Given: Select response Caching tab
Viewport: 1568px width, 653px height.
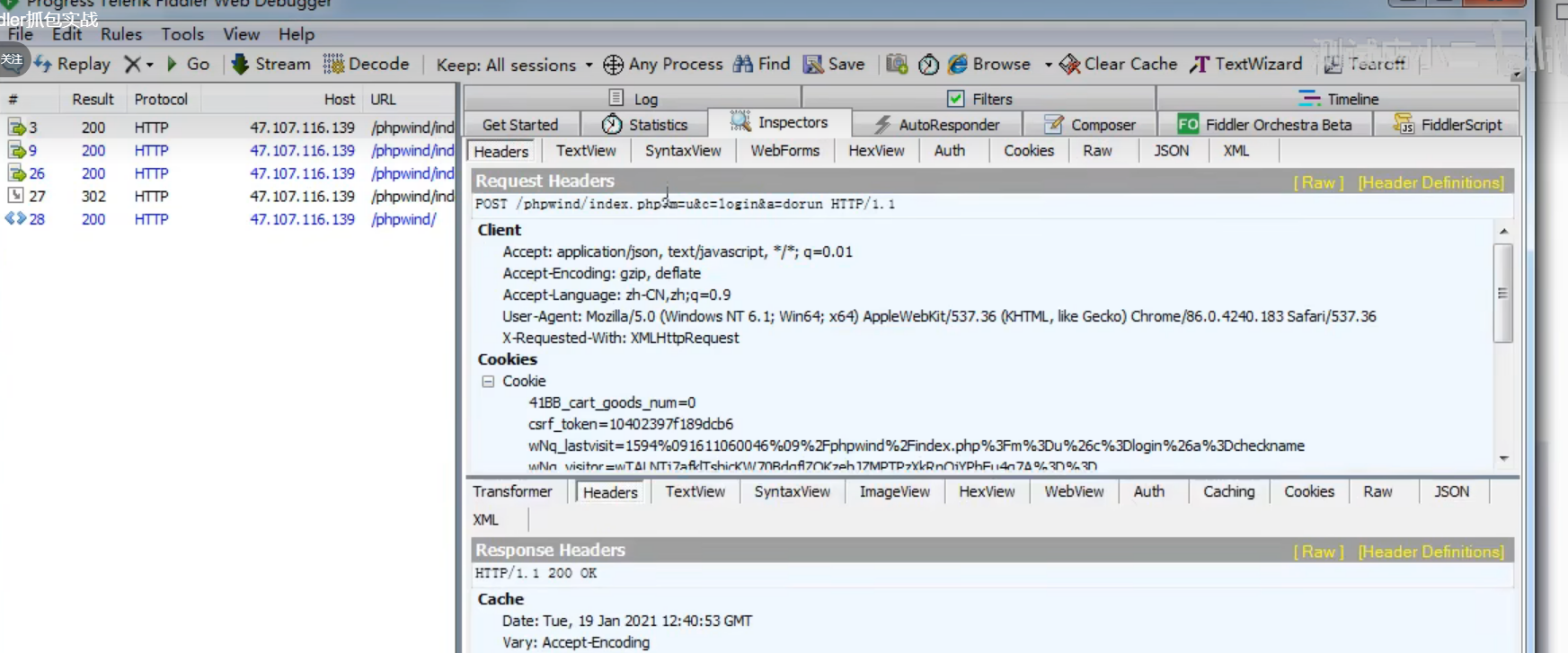Looking at the screenshot, I should [1228, 491].
